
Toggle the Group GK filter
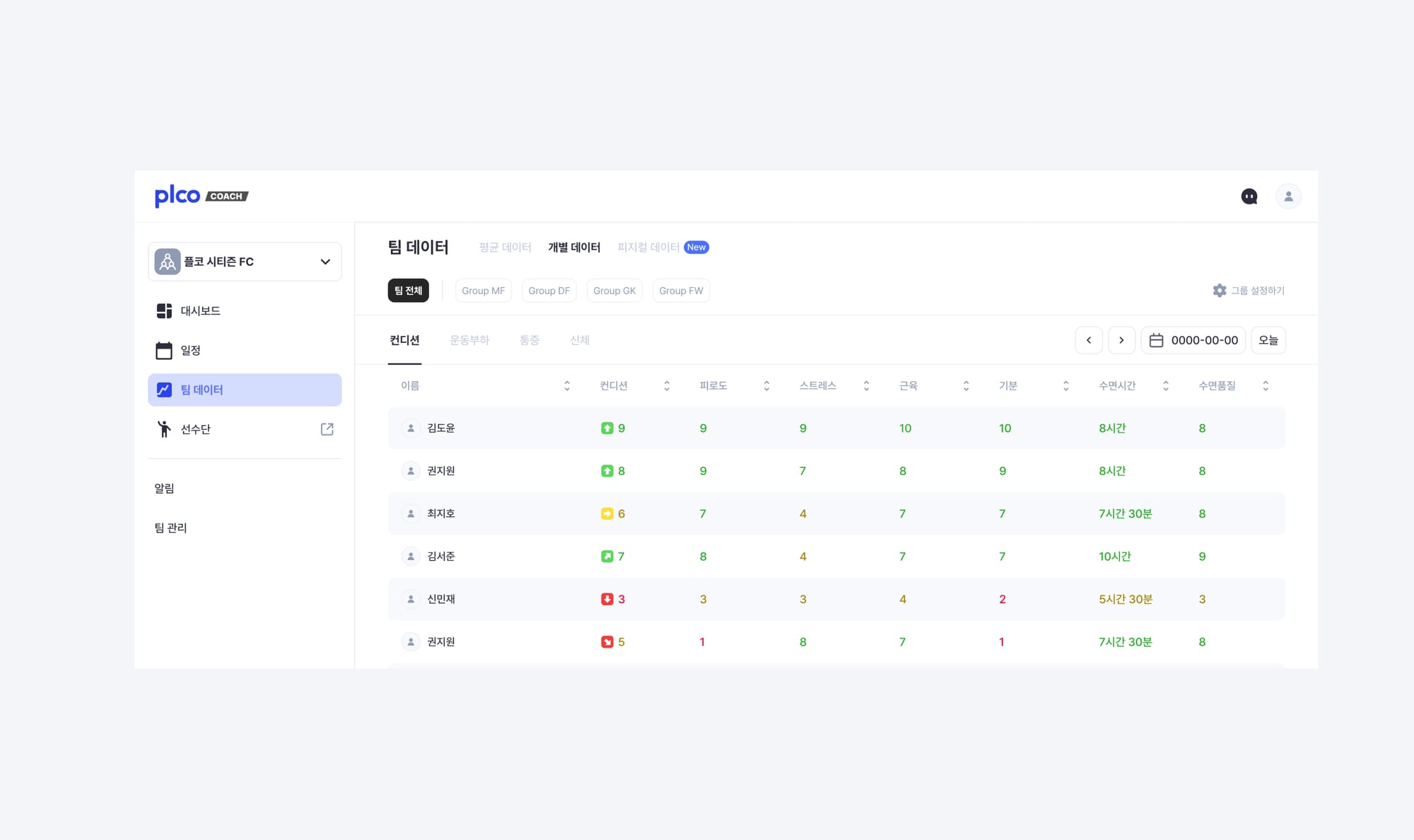point(614,291)
